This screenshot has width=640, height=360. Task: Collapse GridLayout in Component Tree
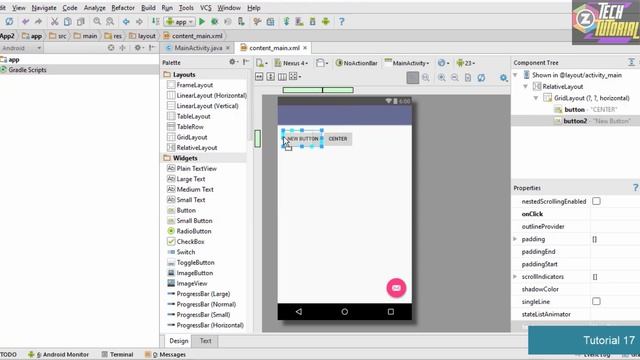[536, 98]
